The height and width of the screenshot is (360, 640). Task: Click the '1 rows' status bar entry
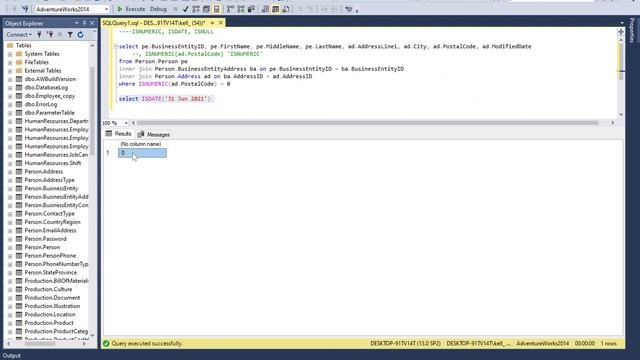tap(609, 344)
